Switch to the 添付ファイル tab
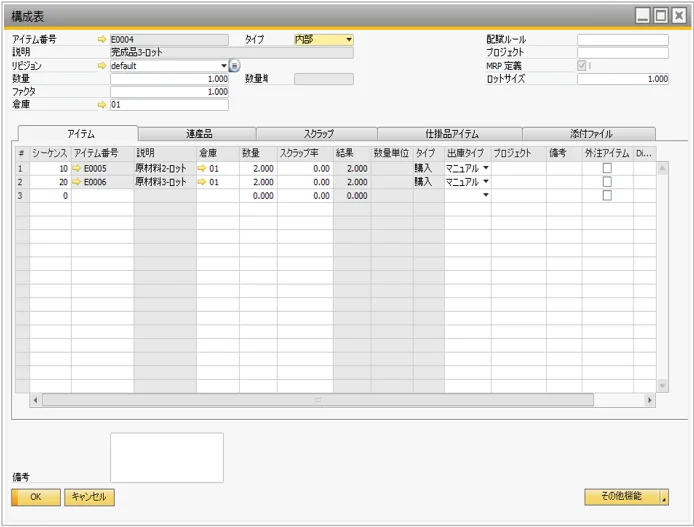 tap(590, 134)
